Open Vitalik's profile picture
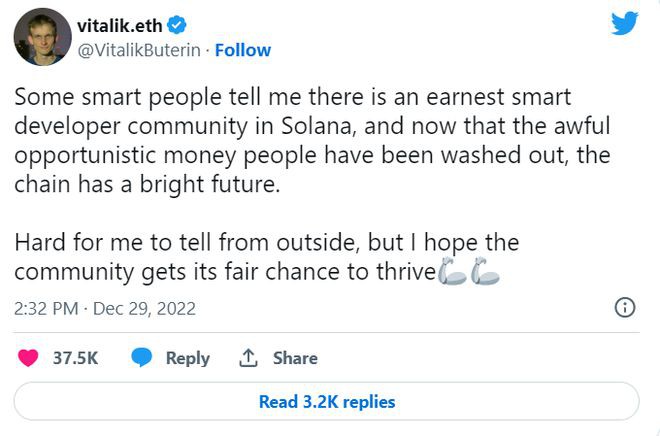660x436 pixels. (41, 40)
